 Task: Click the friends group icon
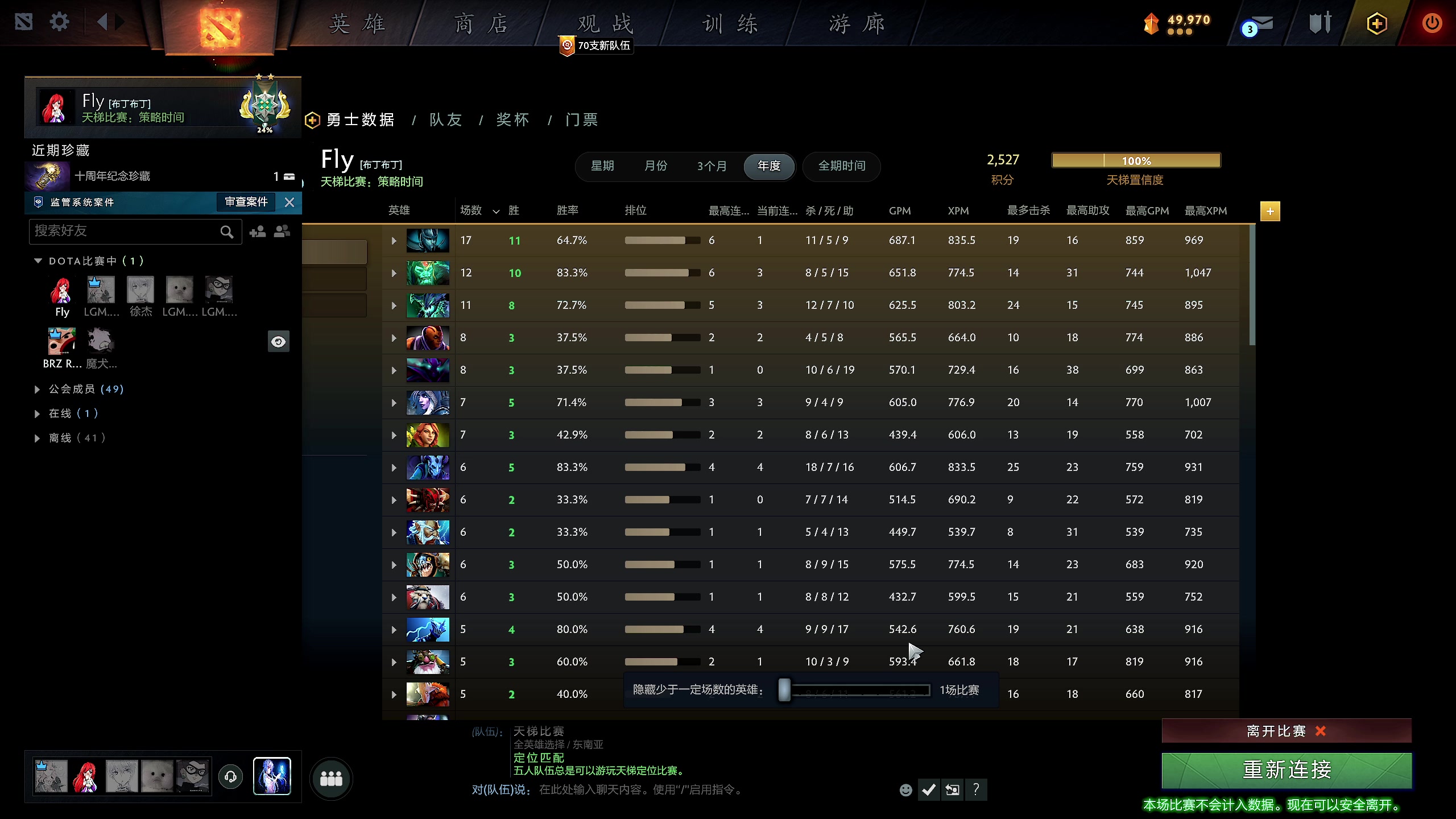(x=282, y=231)
